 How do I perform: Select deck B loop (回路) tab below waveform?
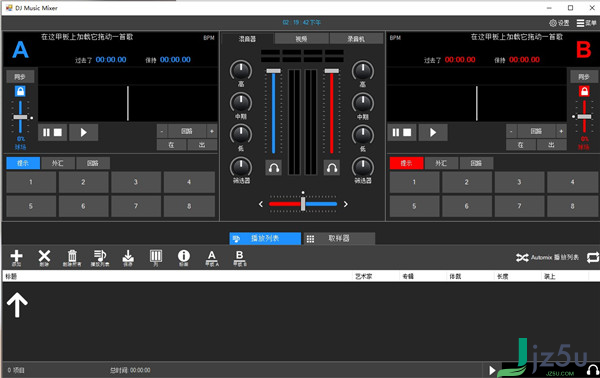[x=476, y=163]
